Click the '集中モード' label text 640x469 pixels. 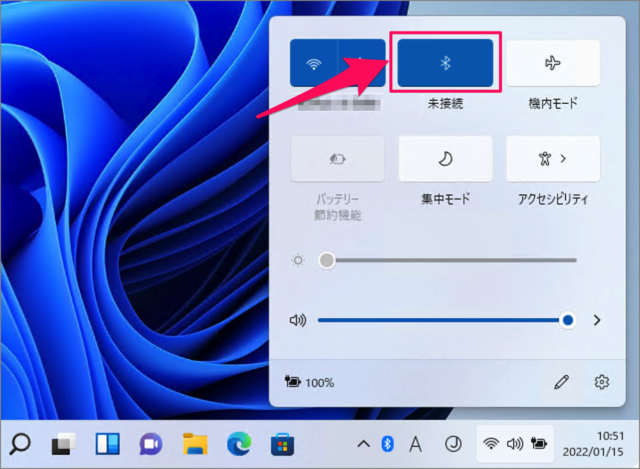pos(445,199)
